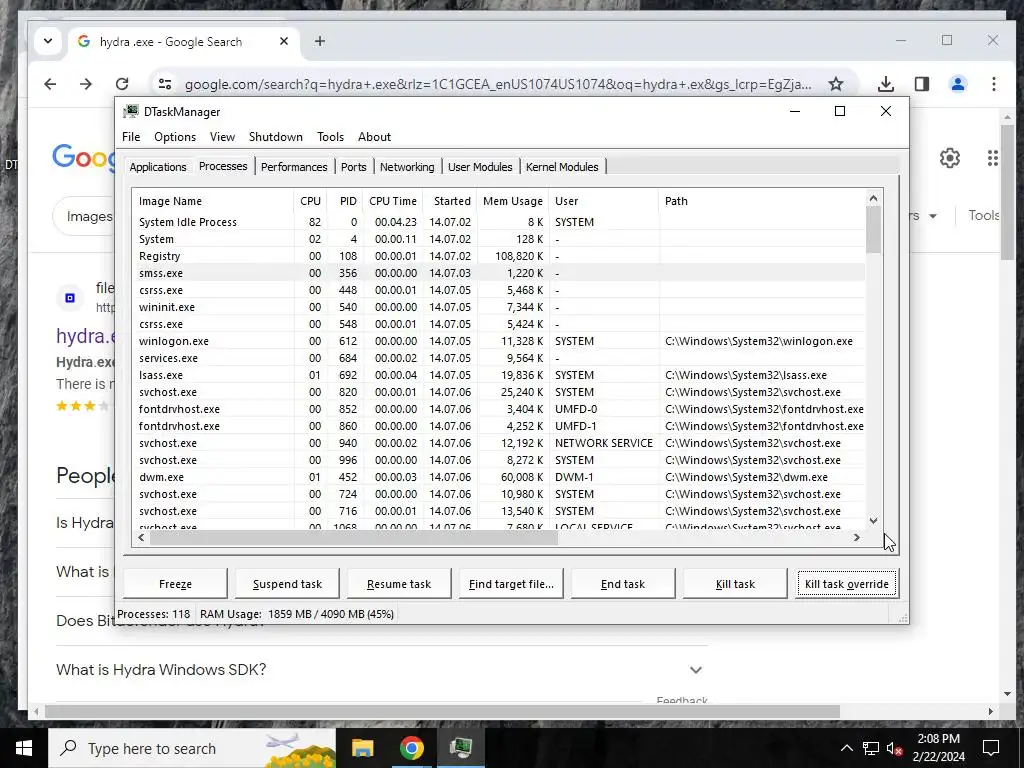Open Chrome downloads icon
Screen dimensions: 1024x768
(x=886, y=84)
